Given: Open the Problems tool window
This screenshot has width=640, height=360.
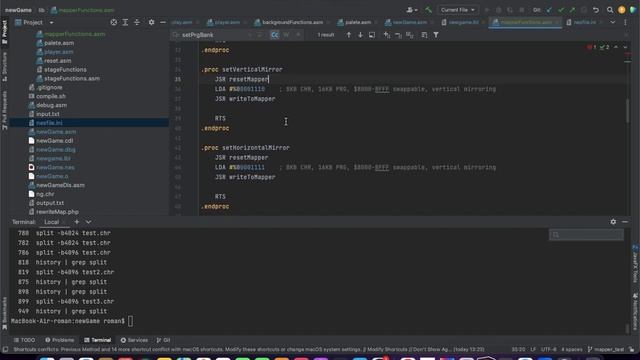Looking at the screenshot, I should [60, 340].
